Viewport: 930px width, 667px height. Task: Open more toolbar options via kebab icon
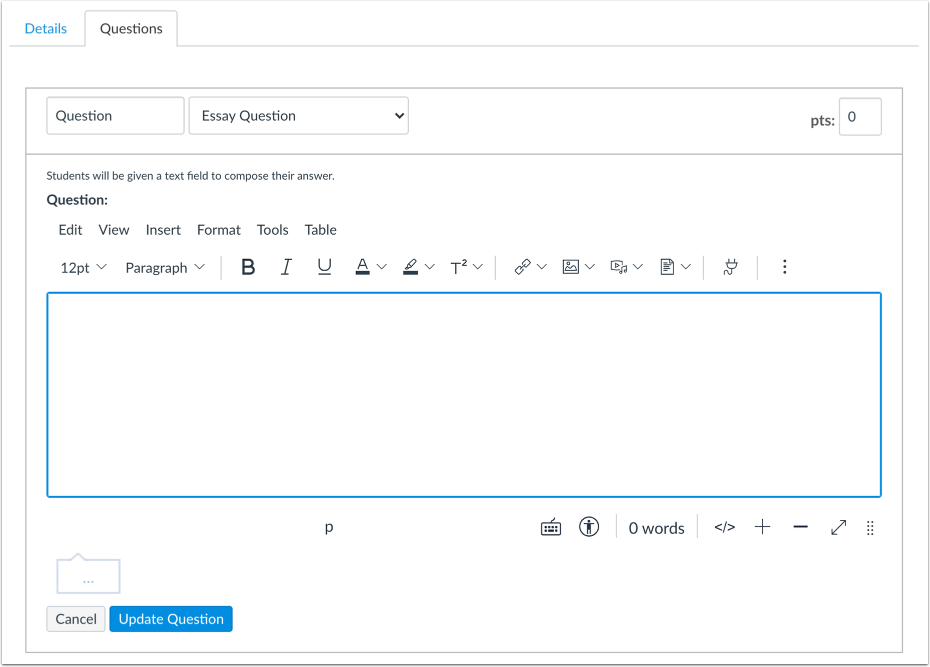tap(785, 266)
